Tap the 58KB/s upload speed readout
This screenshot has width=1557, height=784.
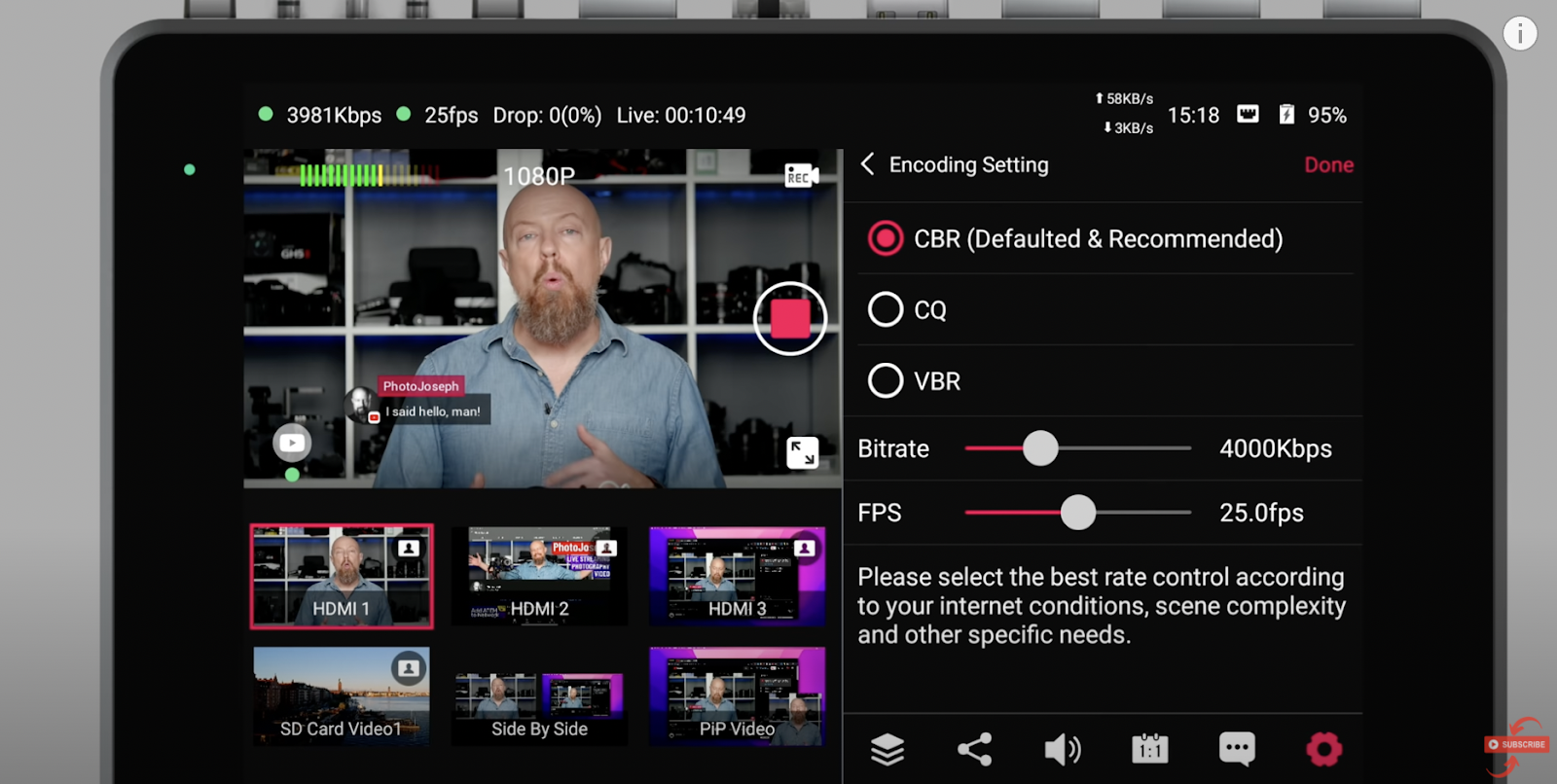1124,99
